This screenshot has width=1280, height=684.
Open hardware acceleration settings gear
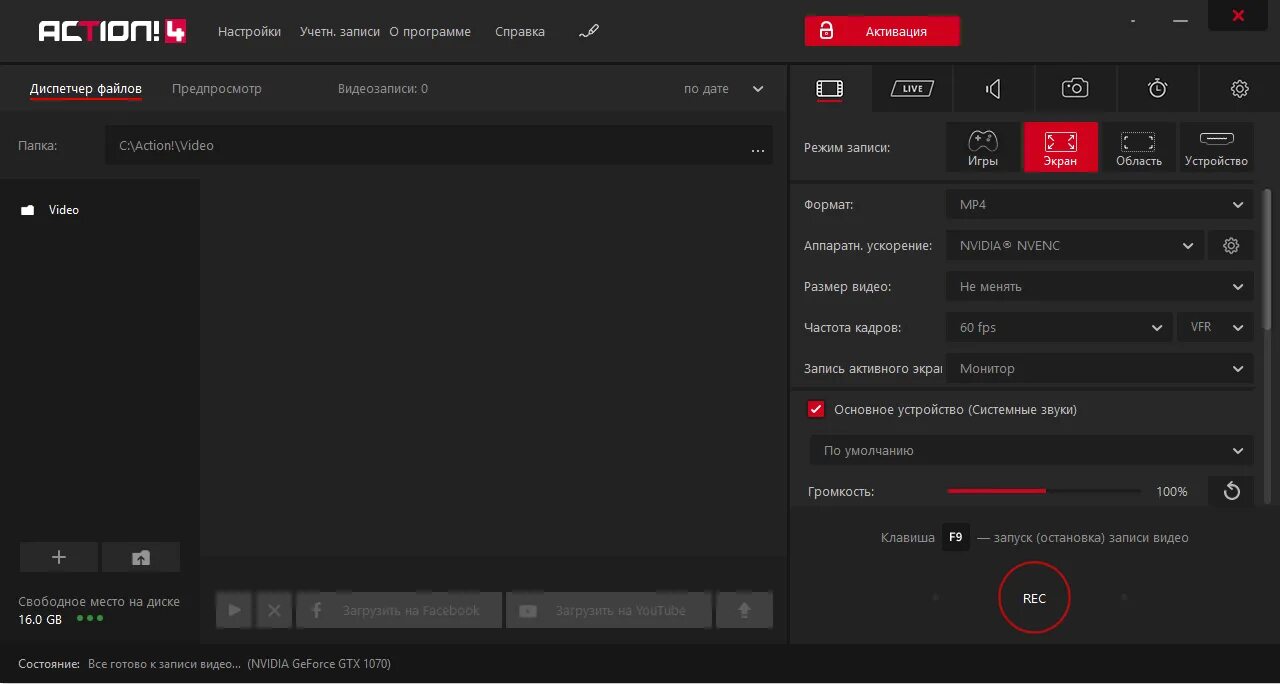click(x=1231, y=245)
